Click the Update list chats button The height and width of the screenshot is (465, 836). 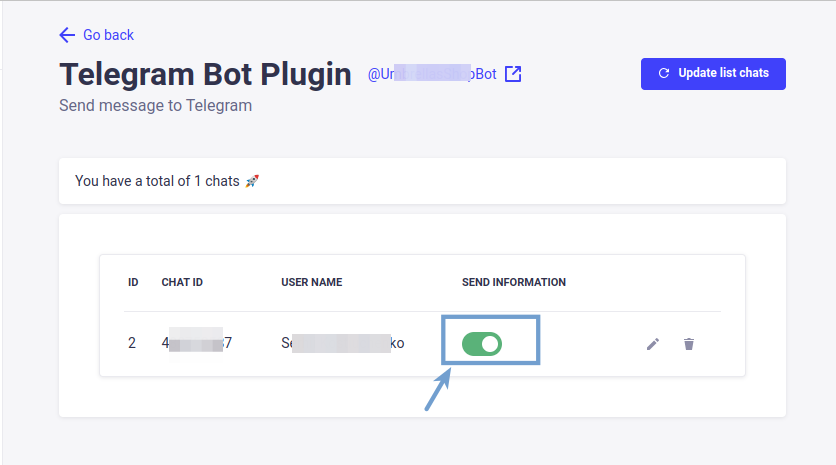(x=713, y=74)
